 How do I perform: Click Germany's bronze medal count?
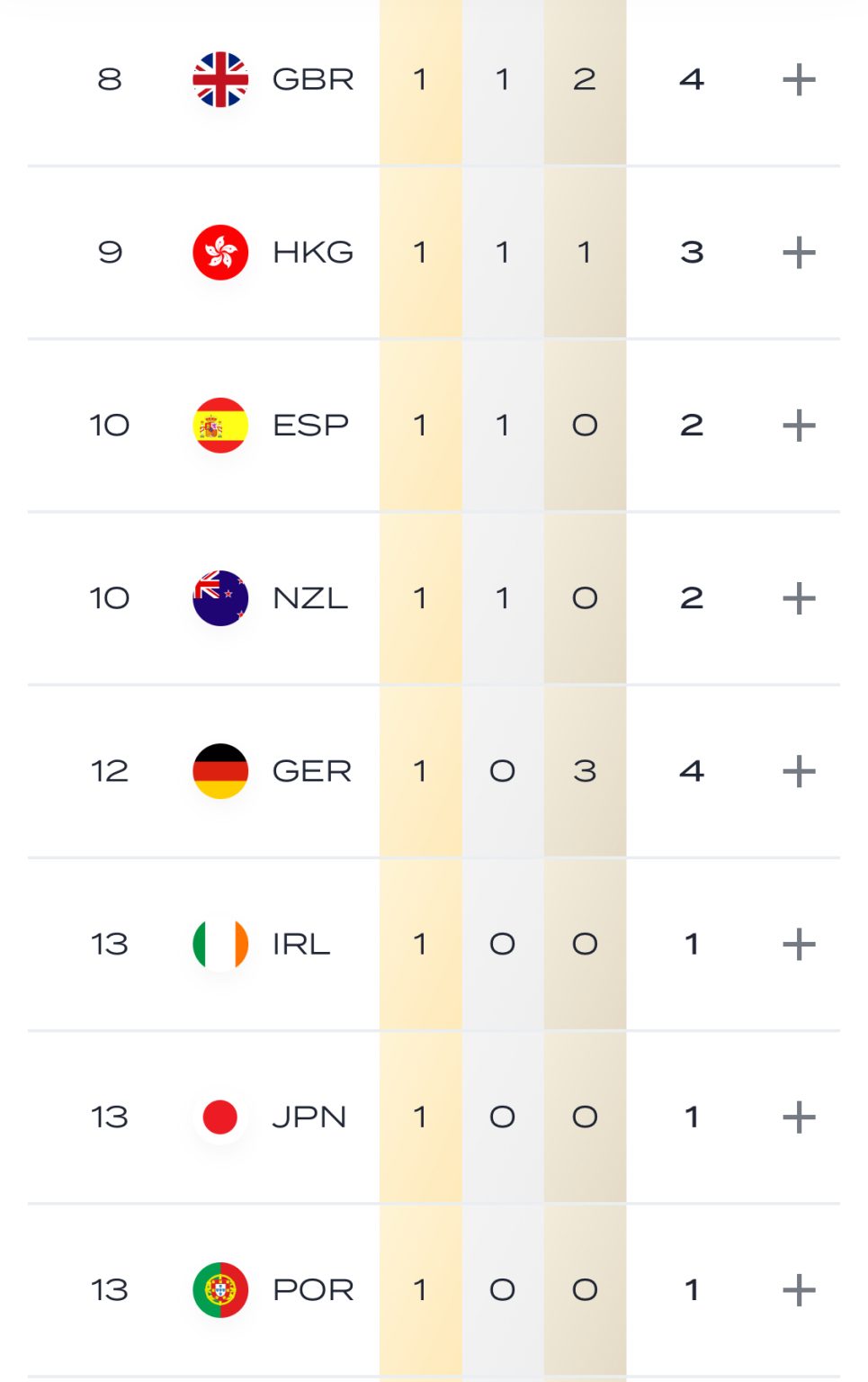(585, 771)
